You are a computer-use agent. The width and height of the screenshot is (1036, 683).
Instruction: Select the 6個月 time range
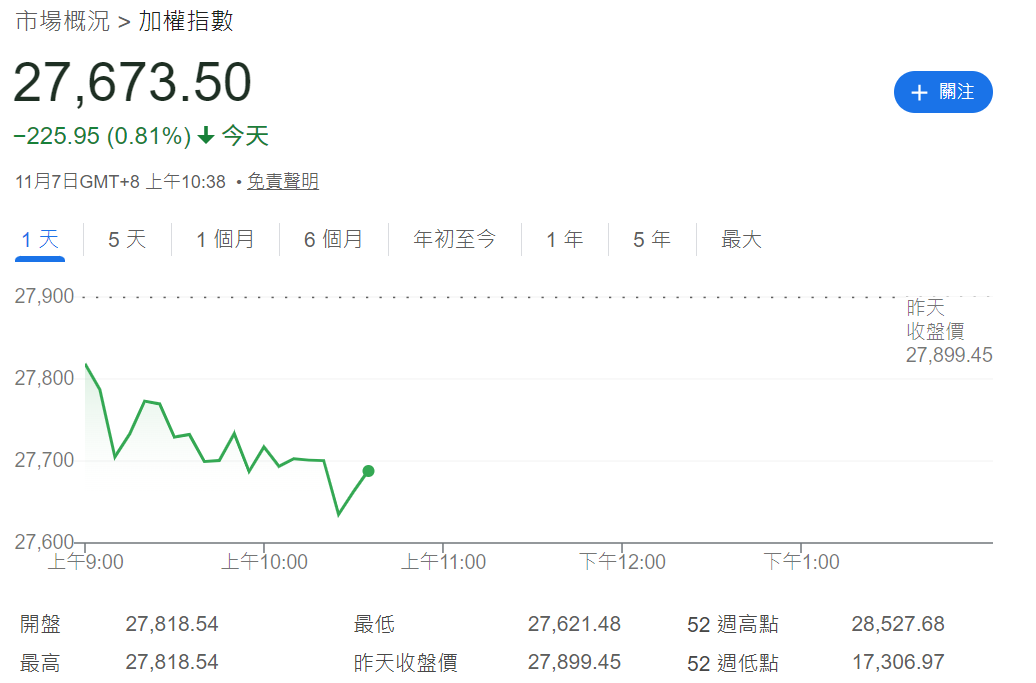point(334,239)
